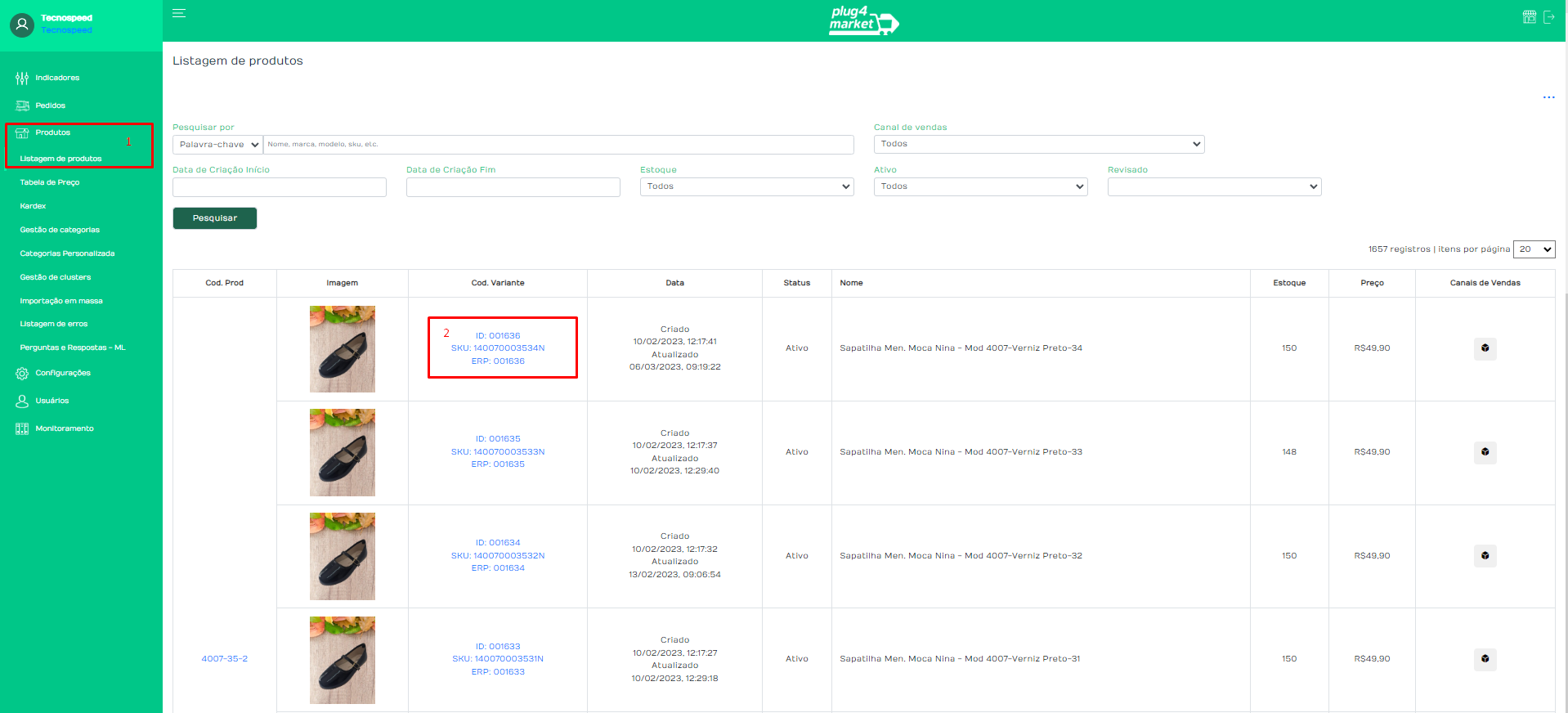Viewport: 1568px width, 713px height.
Task: Open Gestão de categorias menu item
Action: (60, 230)
